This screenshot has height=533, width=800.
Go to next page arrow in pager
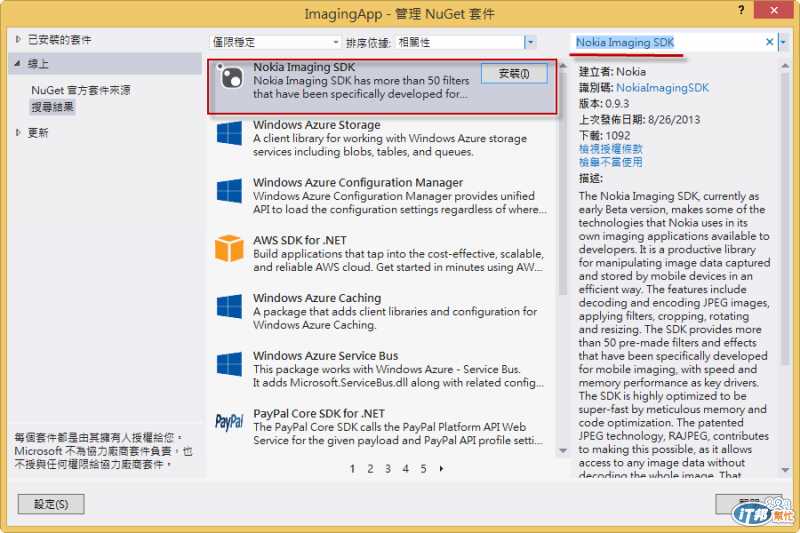point(441,468)
